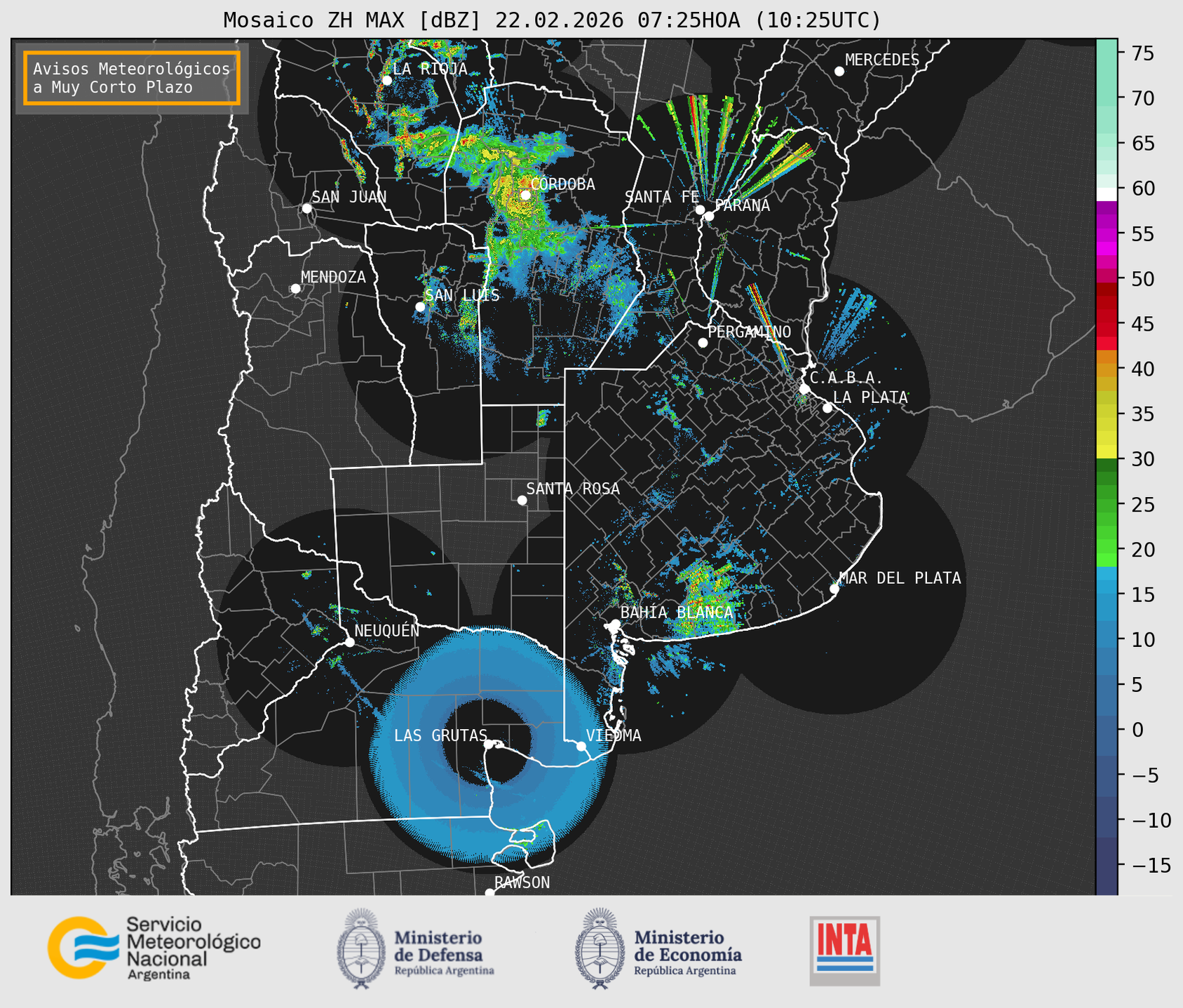Click the map title with timestamp
Image resolution: width=1183 pixels, height=1008 pixels.
[x=552, y=20]
